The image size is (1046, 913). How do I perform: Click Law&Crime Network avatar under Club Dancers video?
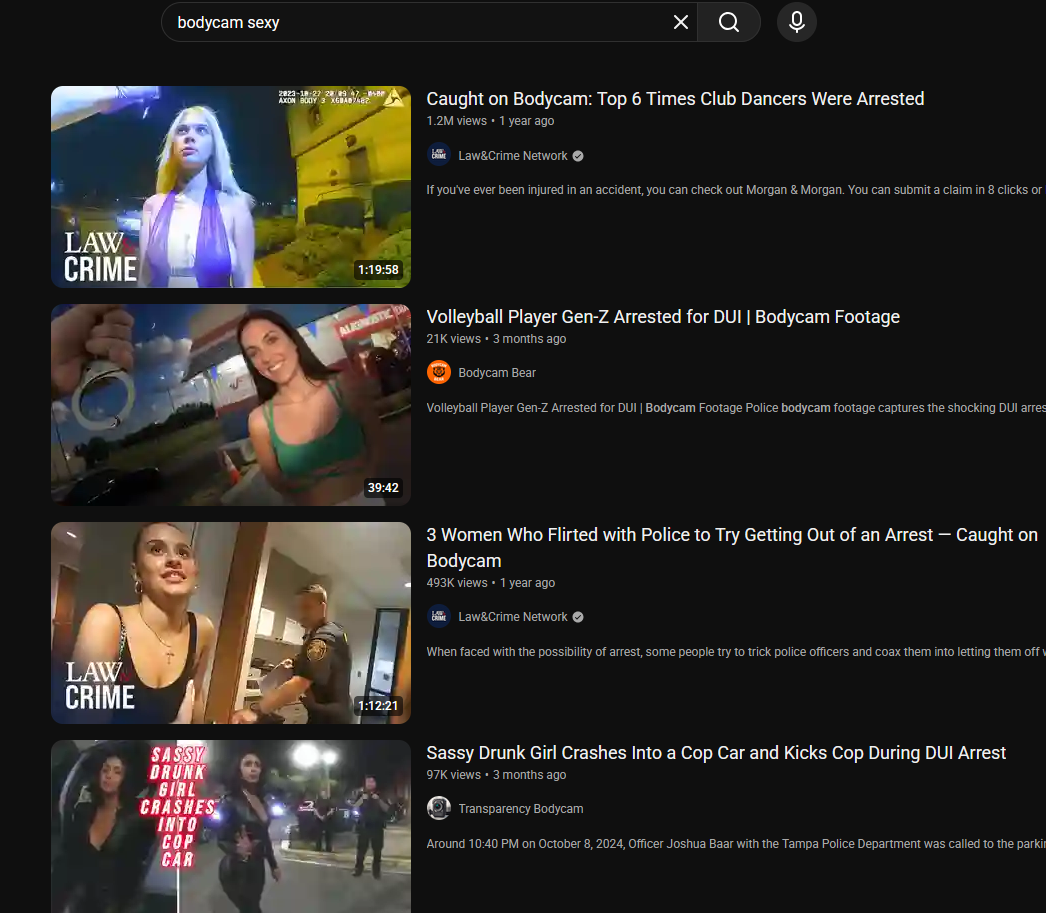(439, 155)
